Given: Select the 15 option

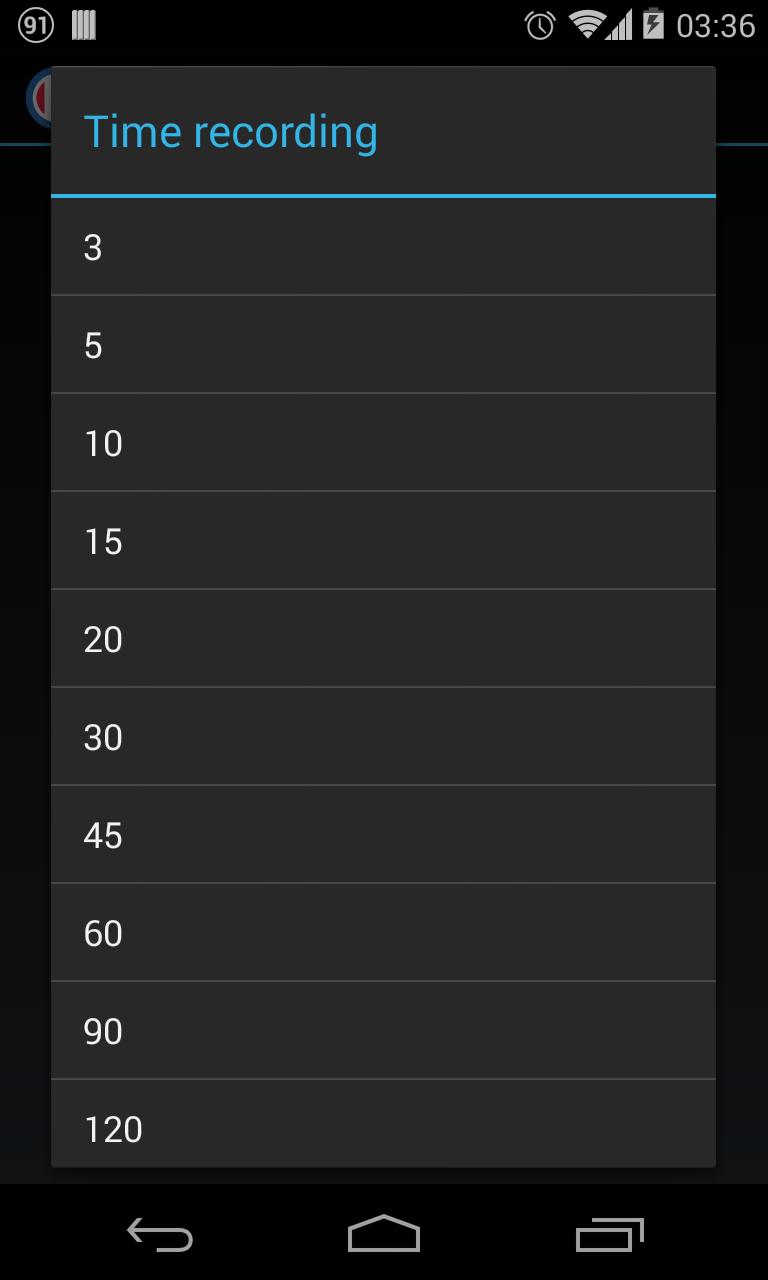Looking at the screenshot, I should tap(383, 541).
